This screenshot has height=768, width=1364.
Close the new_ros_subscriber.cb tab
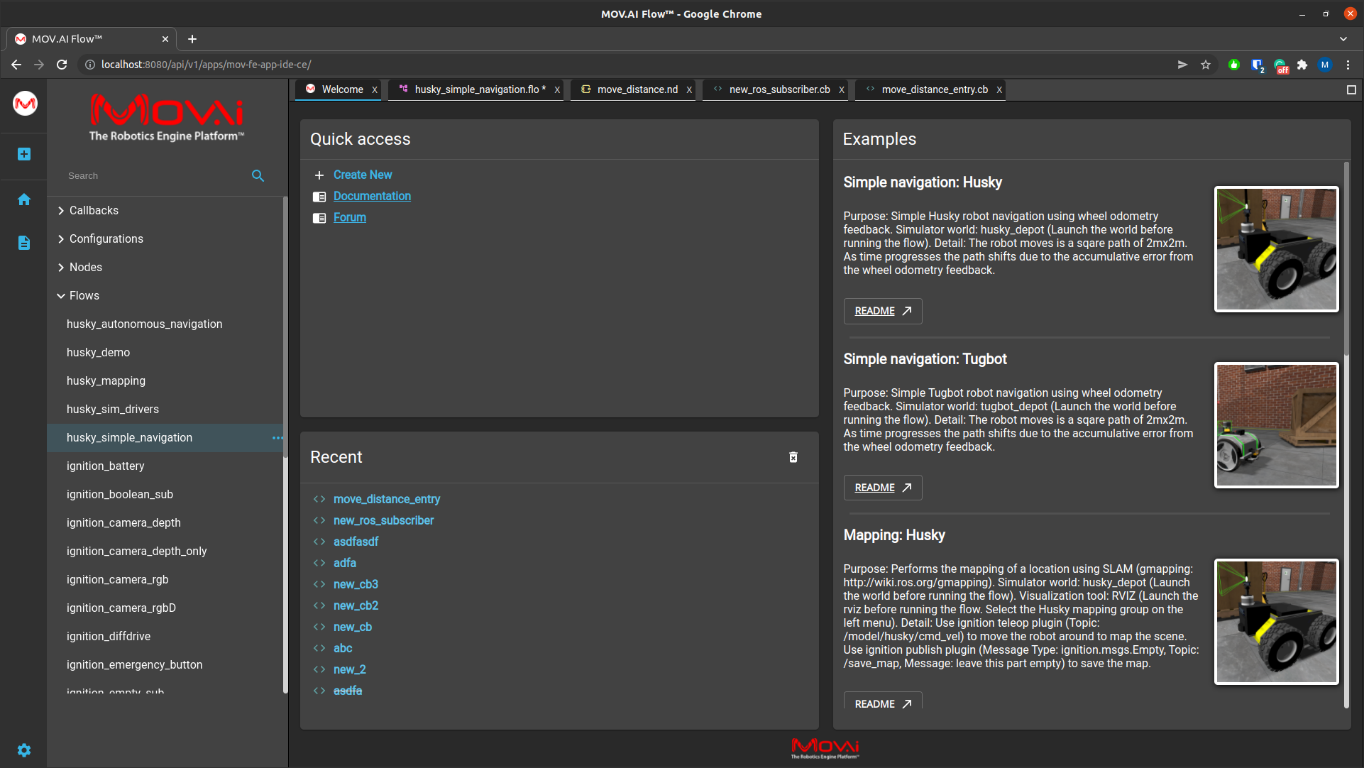[841, 90]
